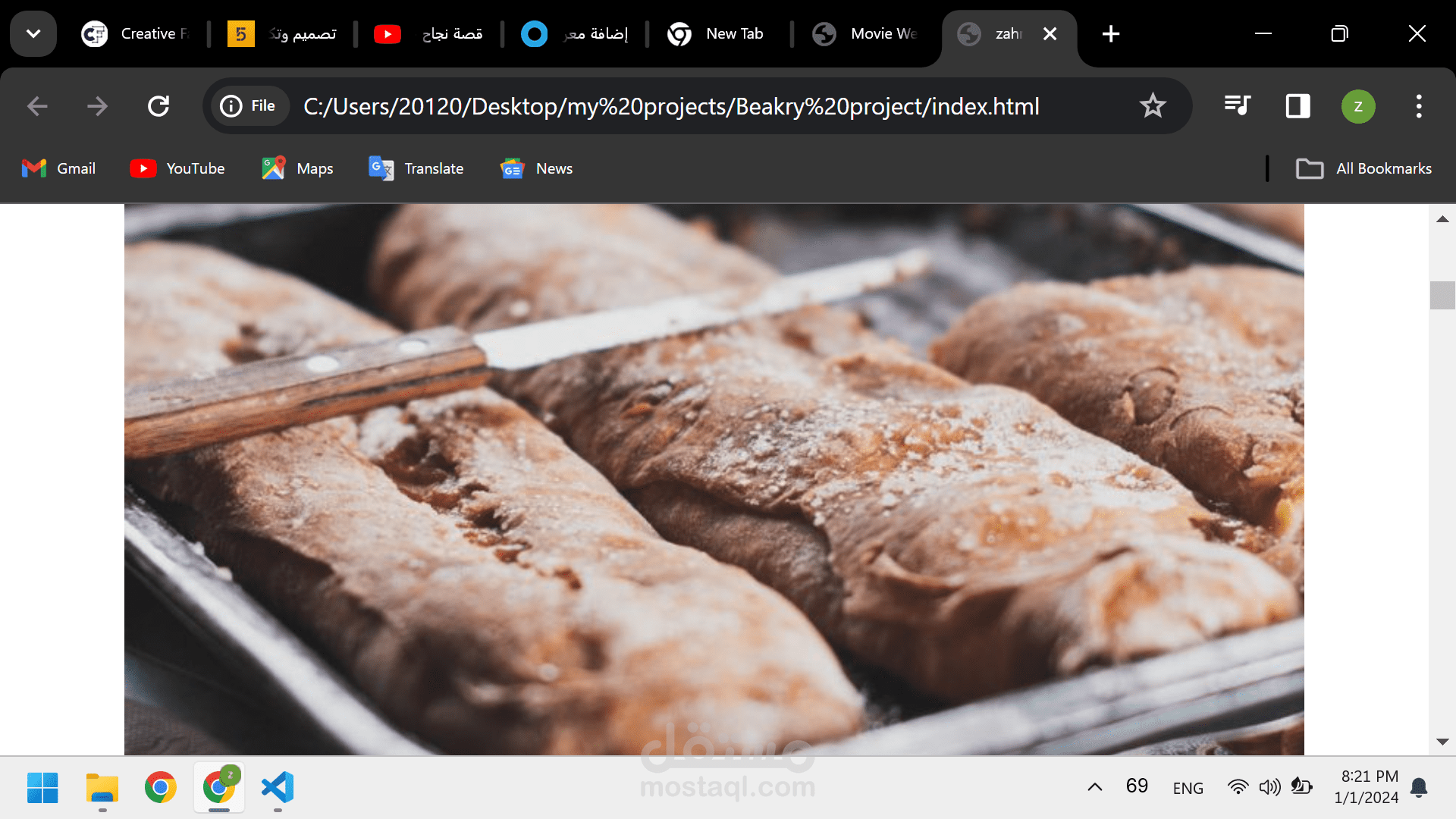Open the News bookmark shortcut
Screen dimensions: 1456x819
(536, 168)
